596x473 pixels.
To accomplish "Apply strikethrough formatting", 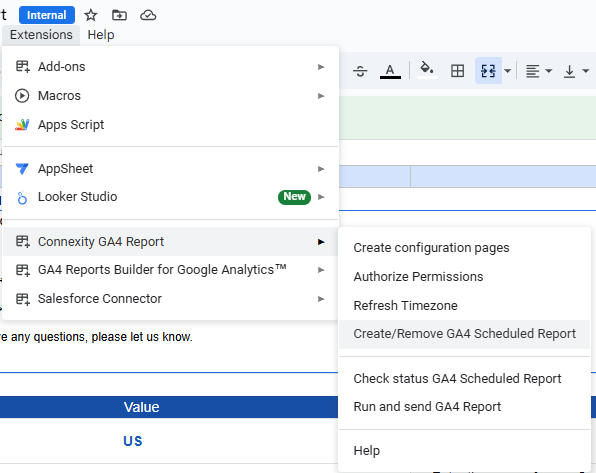I will 360,71.
